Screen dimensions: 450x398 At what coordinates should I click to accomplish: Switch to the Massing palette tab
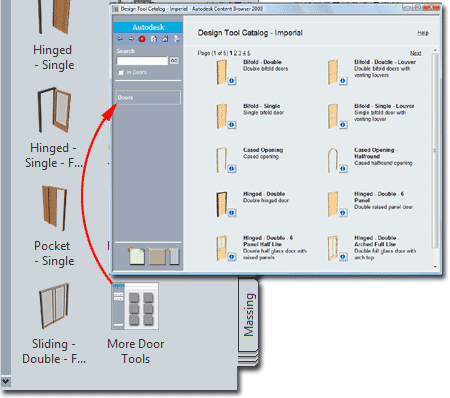(x=249, y=315)
